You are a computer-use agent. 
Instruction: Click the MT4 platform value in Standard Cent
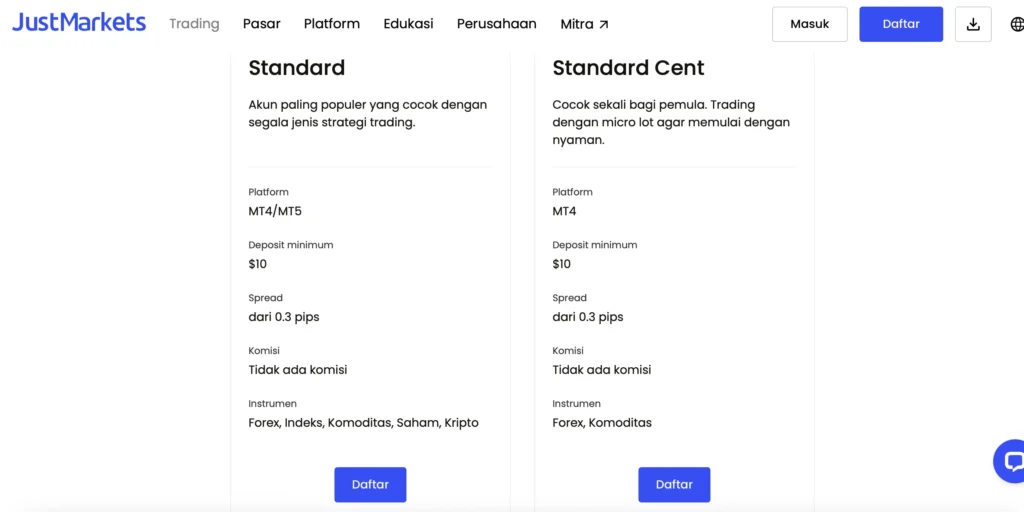564,212
